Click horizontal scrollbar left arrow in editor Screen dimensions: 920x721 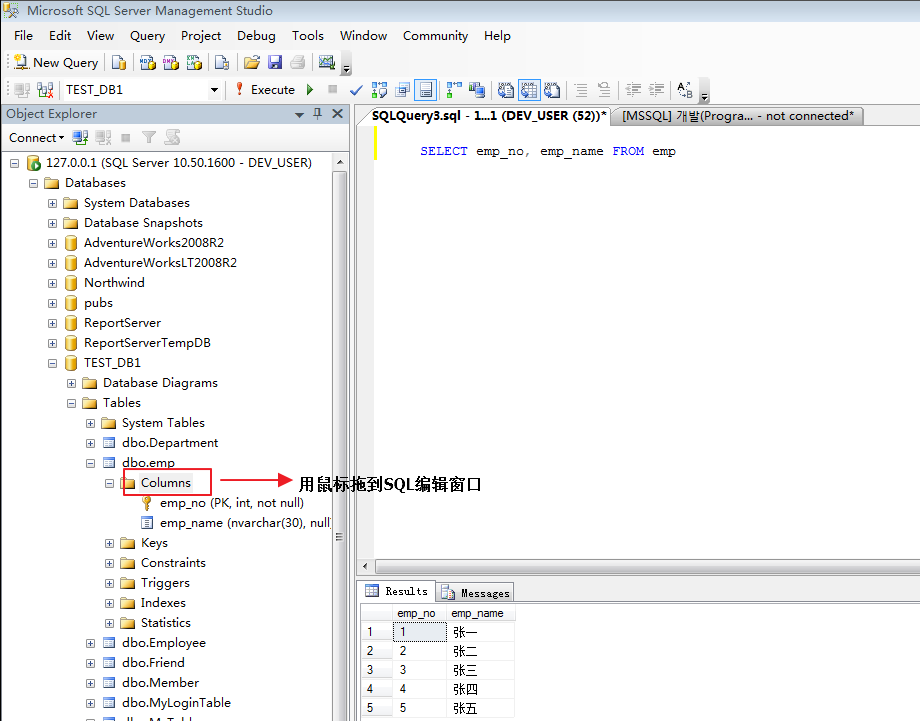coord(365,566)
